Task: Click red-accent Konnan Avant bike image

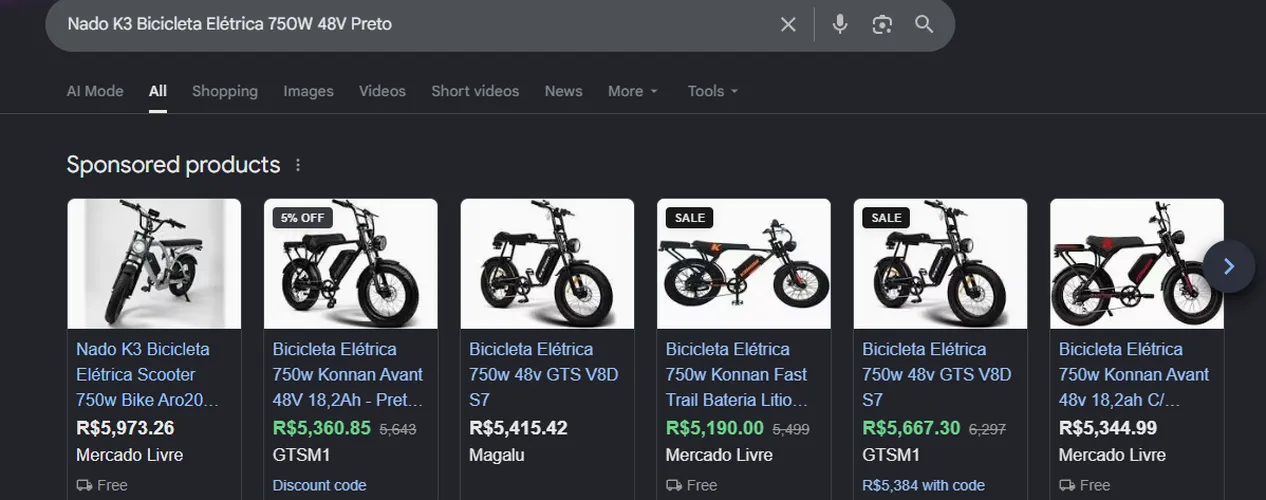Action: [1137, 264]
